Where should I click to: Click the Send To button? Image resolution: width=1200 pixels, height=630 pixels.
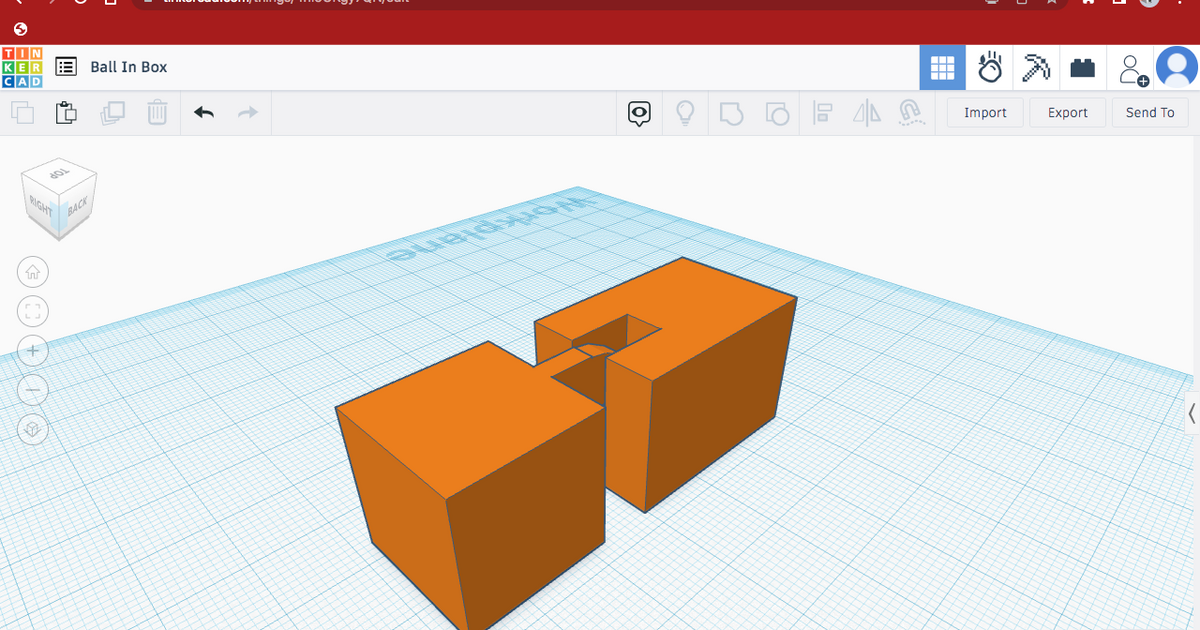[1150, 113]
